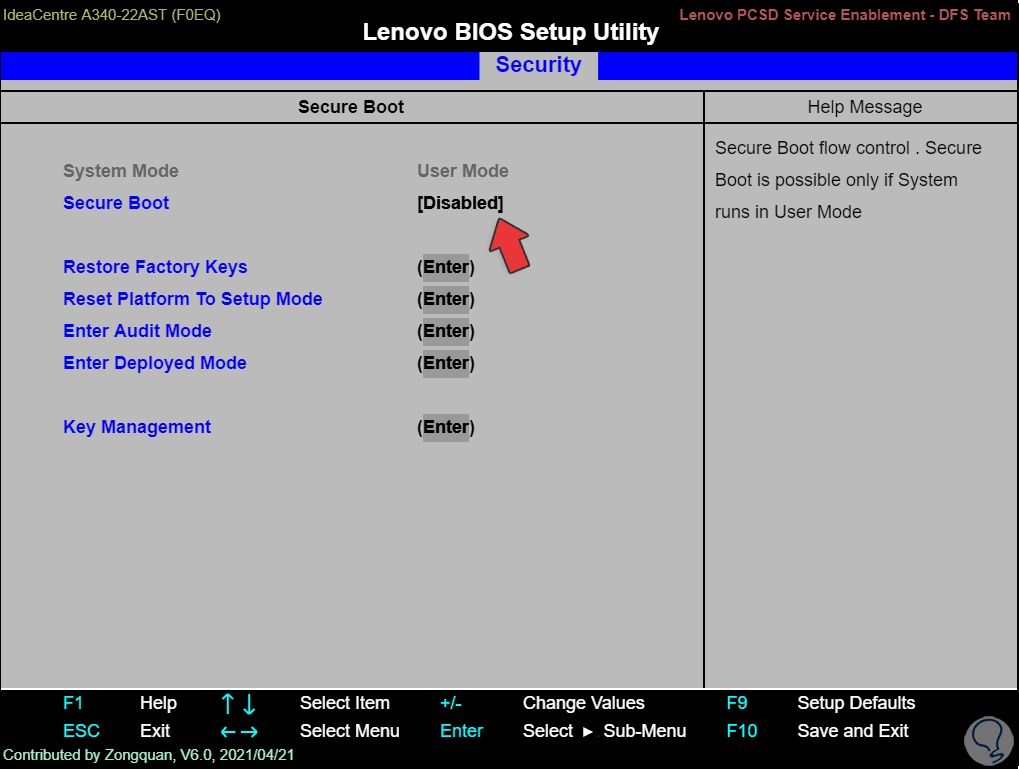The height and width of the screenshot is (769, 1019).
Task: Click the Secure Boot section heading
Action: tap(351, 107)
